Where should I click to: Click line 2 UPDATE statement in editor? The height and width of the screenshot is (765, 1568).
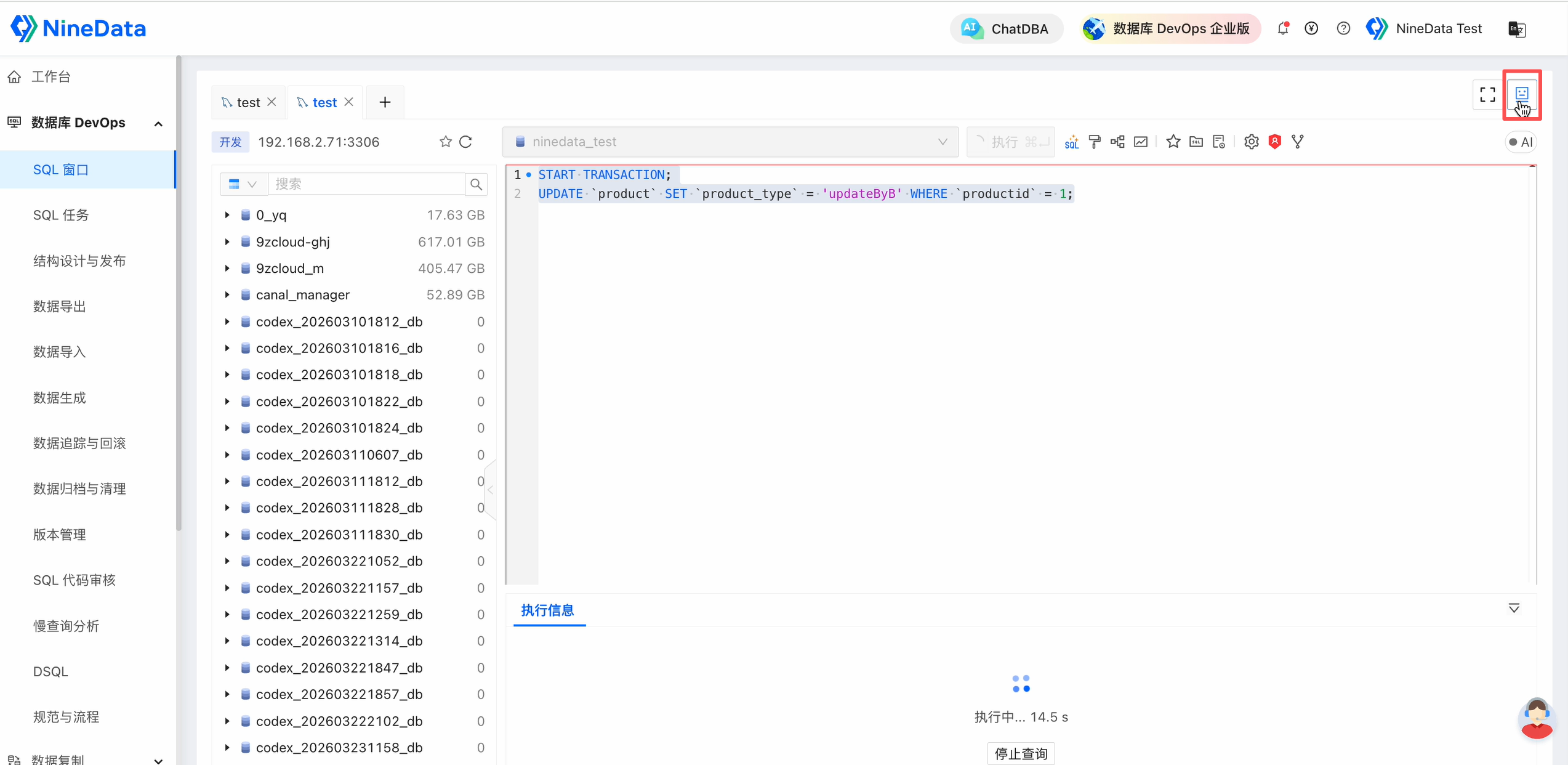805,193
